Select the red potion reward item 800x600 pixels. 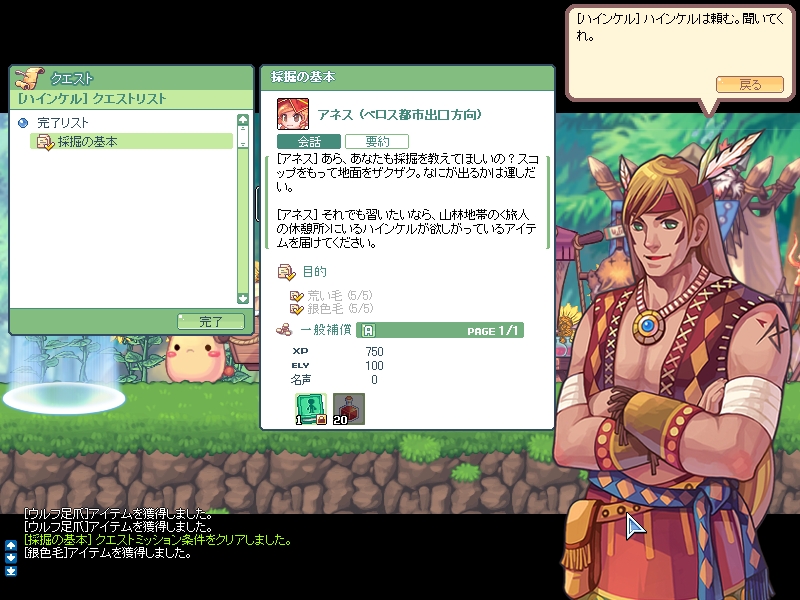tap(349, 409)
